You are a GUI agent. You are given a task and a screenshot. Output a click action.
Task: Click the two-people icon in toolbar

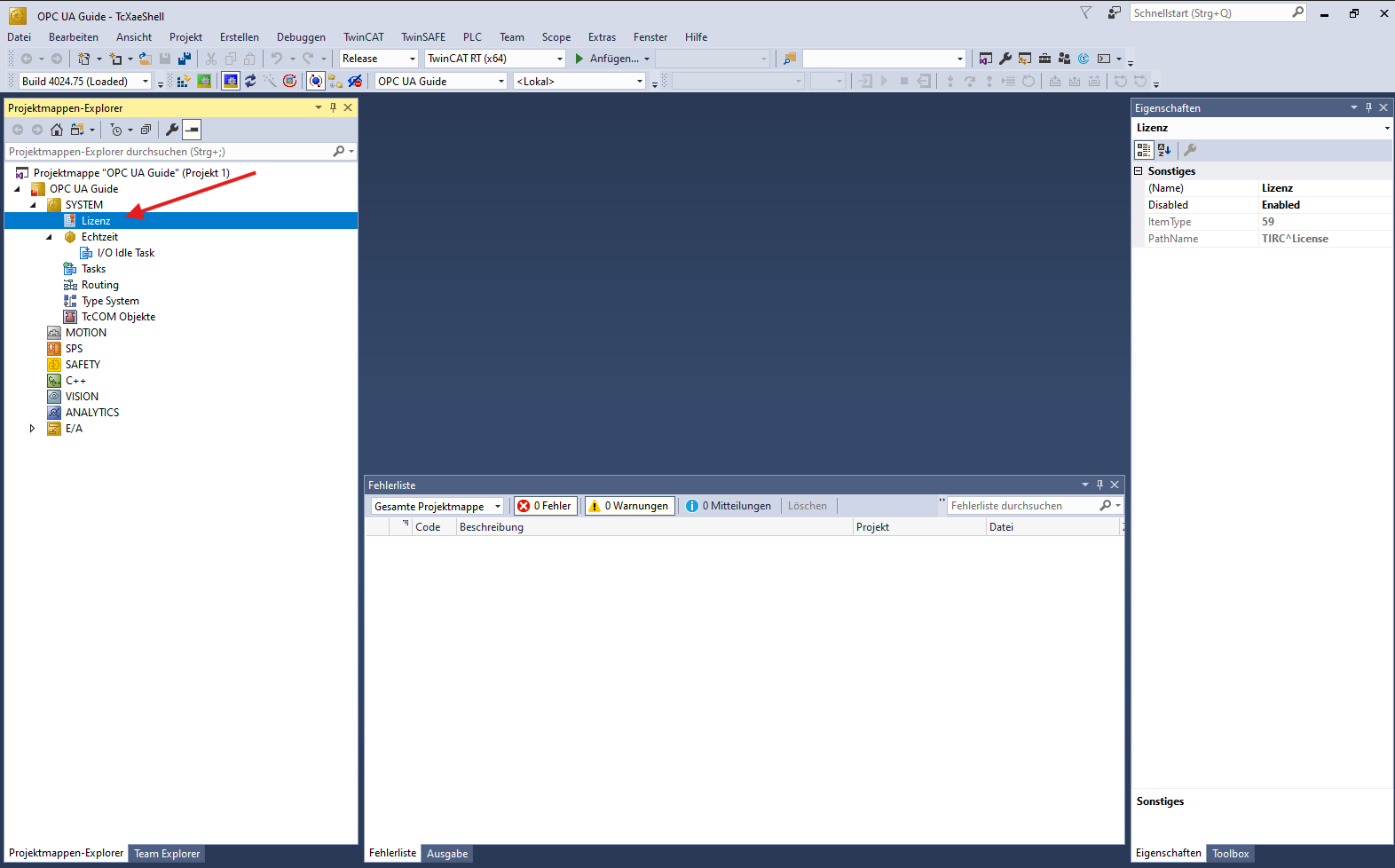click(x=1064, y=59)
